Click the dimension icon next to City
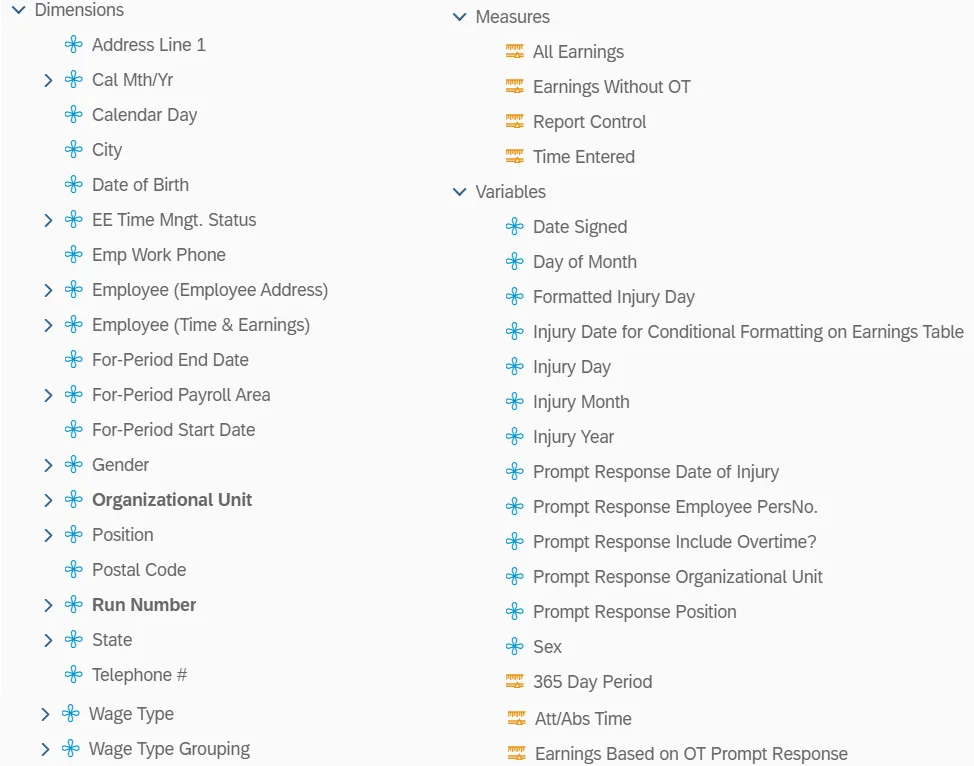974x766 pixels. 73,150
